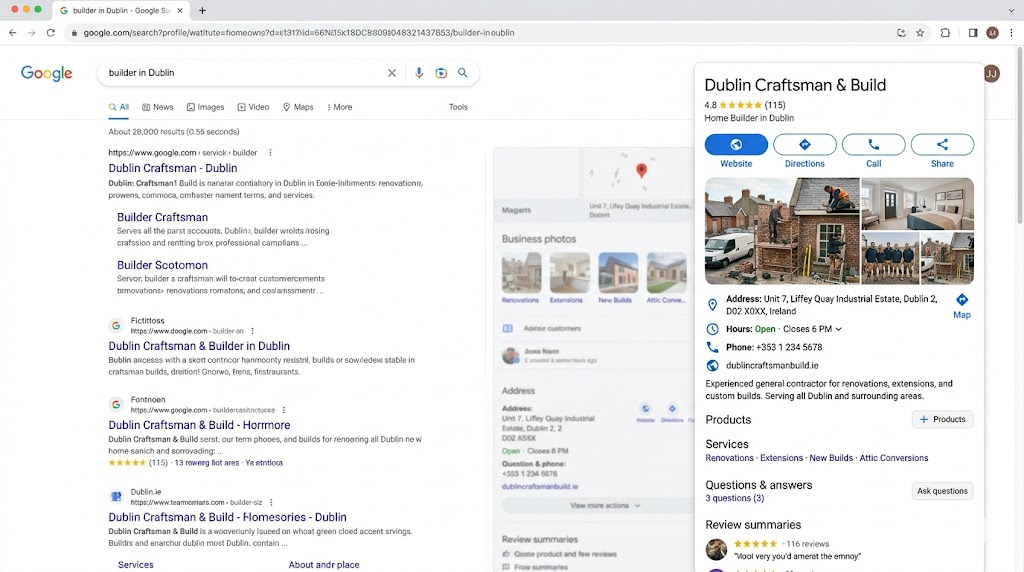Viewport: 1024px width, 572px height.
Task: Click the Call phone button
Action: [x=873, y=144]
